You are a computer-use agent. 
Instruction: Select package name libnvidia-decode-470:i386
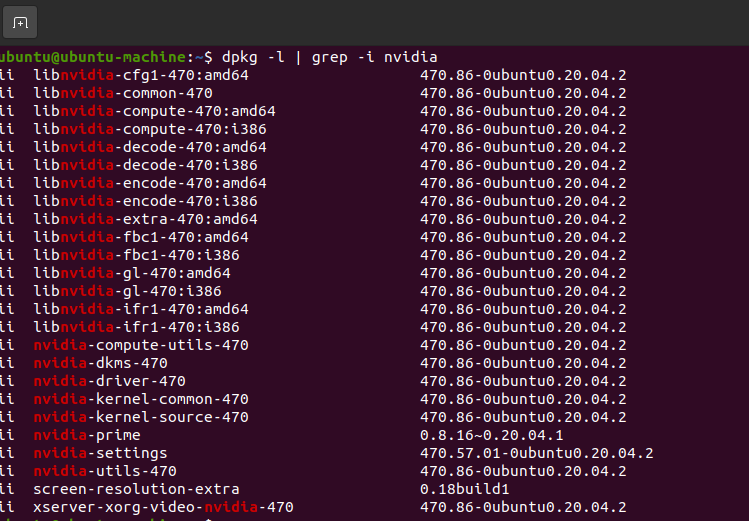click(145, 165)
